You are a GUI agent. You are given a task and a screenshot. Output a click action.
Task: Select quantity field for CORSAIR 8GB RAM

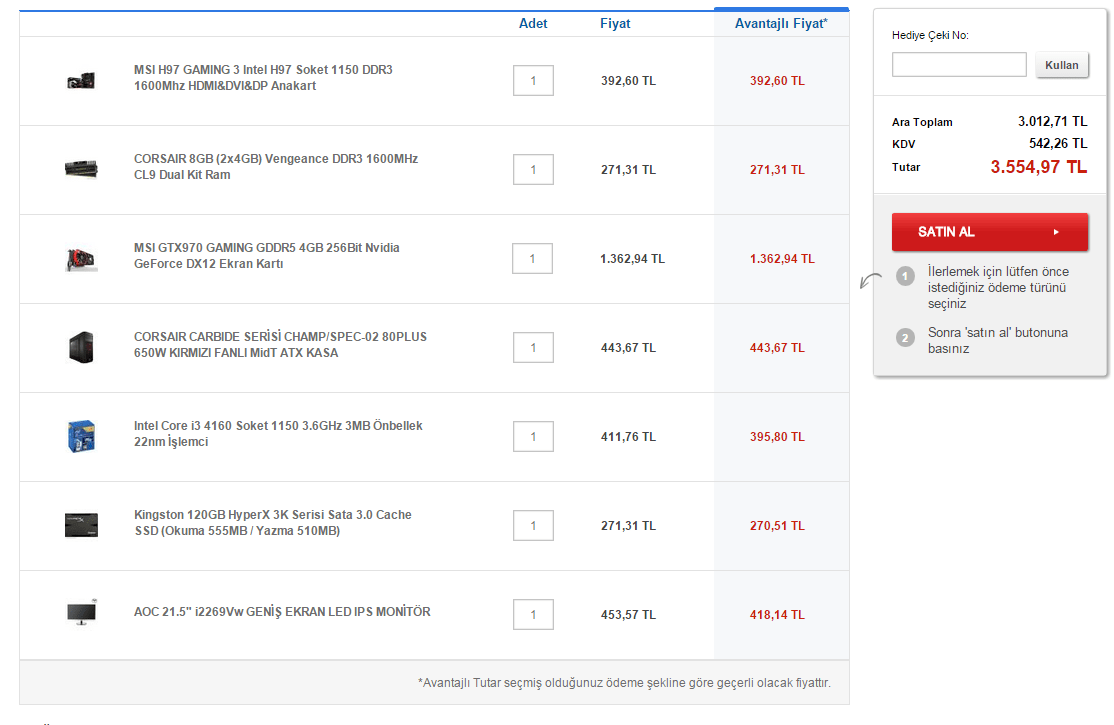(x=533, y=169)
